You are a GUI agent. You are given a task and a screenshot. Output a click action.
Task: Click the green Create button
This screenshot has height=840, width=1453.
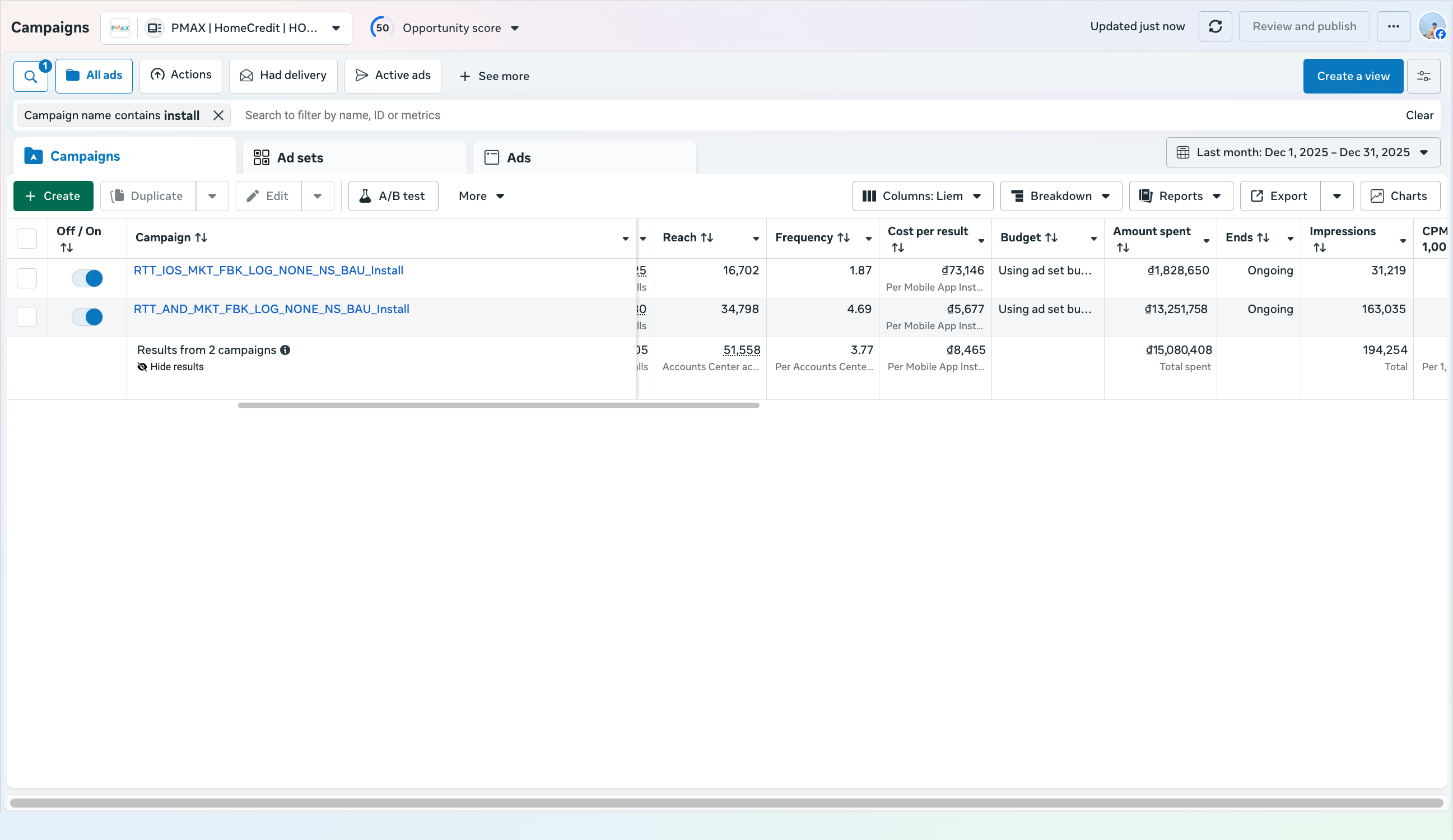click(x=53, y=196)
